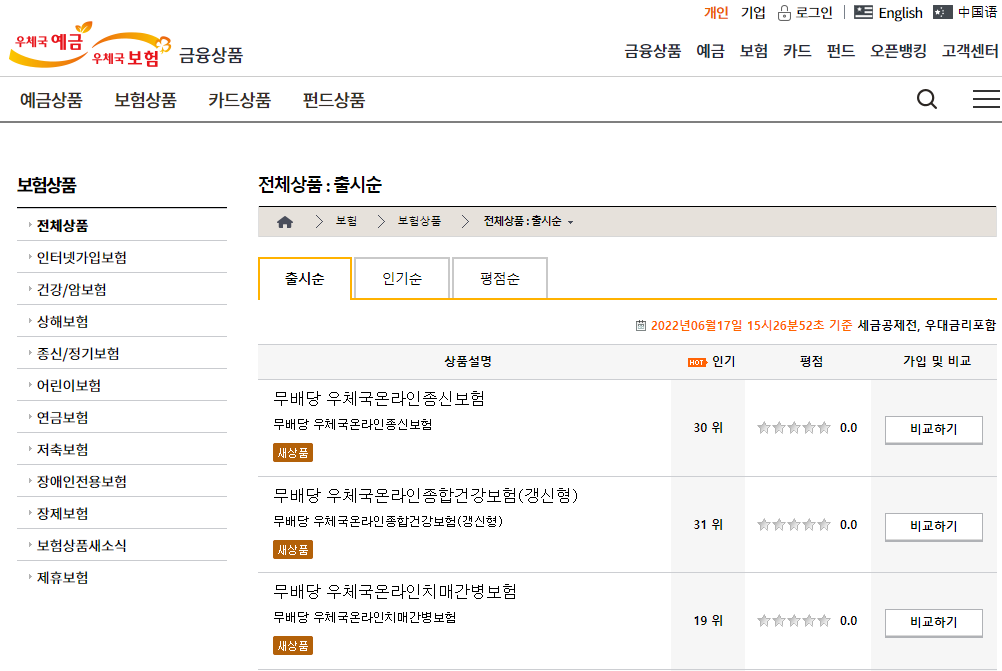Screen dimensions: 1002x671
Task: Click 새상품 badge under 우체국온라인종신보험
Action: 293,452
